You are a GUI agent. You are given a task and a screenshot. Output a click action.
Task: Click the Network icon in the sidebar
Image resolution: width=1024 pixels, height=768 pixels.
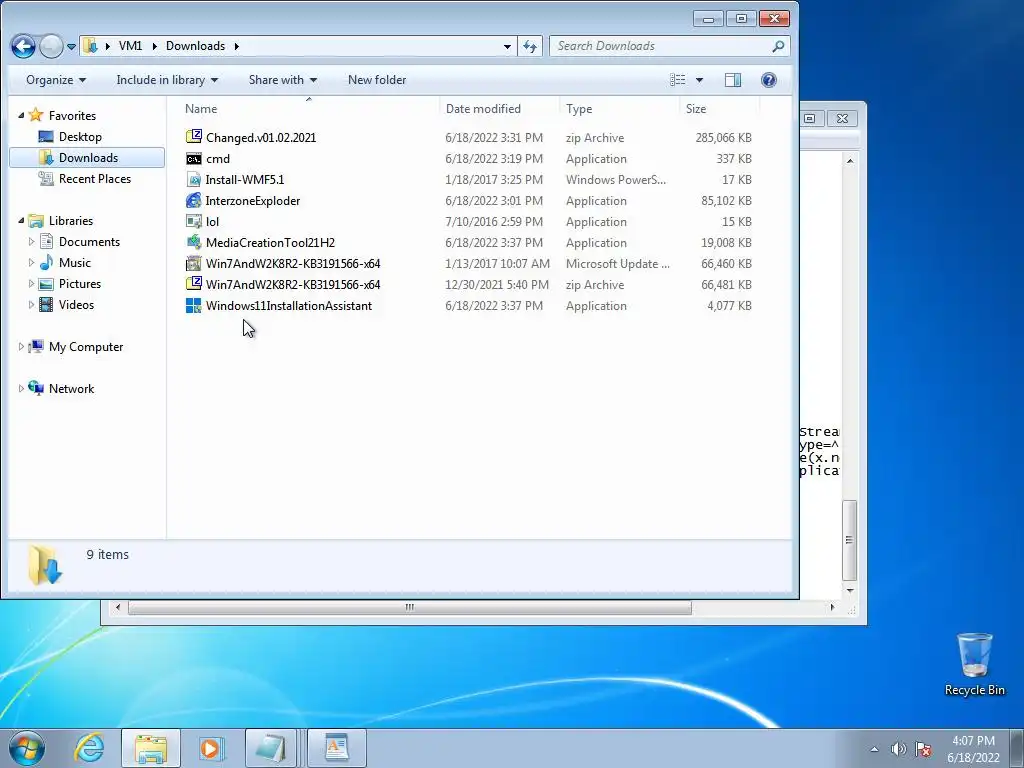(36, 388)
